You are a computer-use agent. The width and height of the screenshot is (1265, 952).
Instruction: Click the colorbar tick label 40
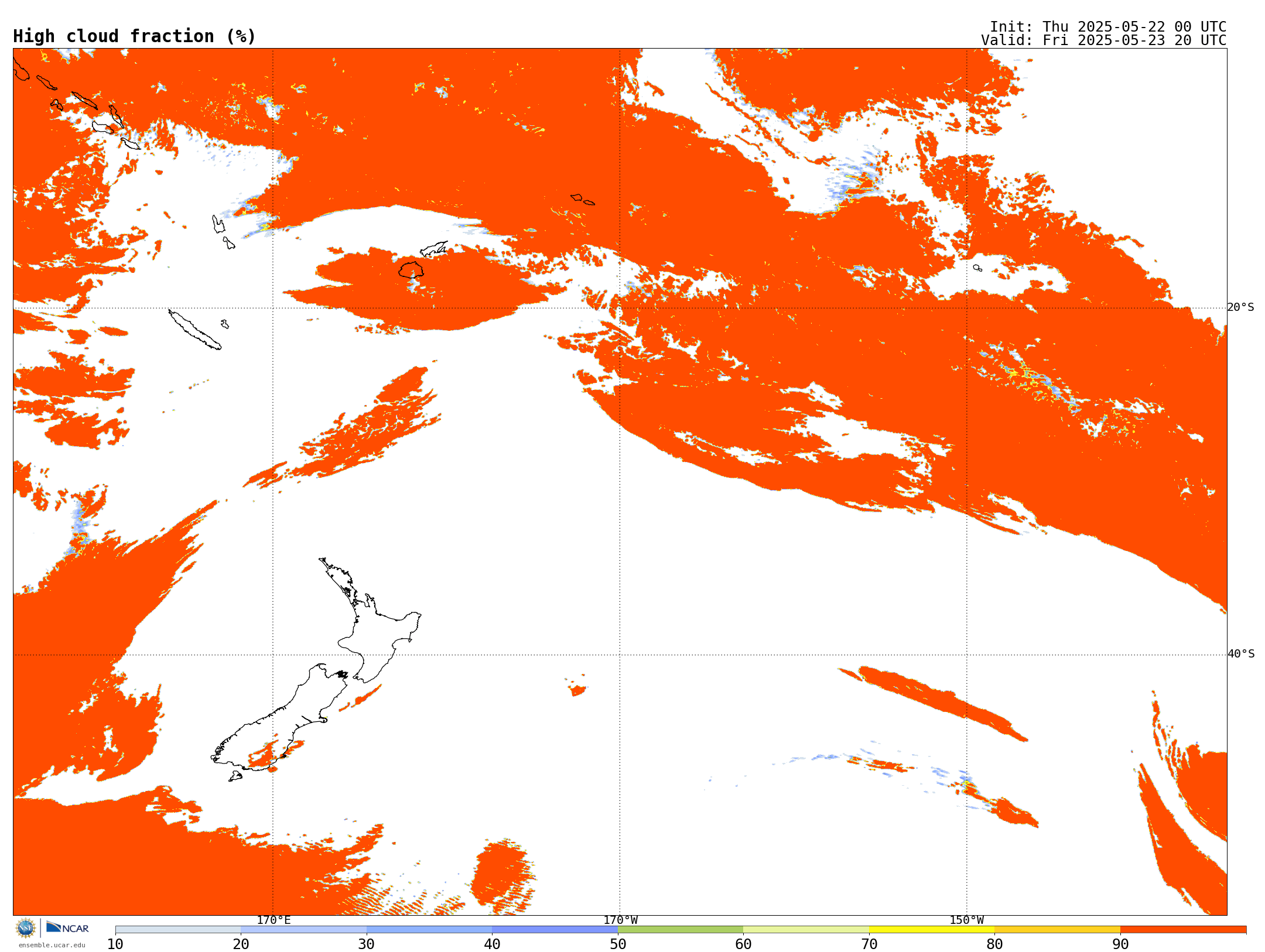pos(492,944)
